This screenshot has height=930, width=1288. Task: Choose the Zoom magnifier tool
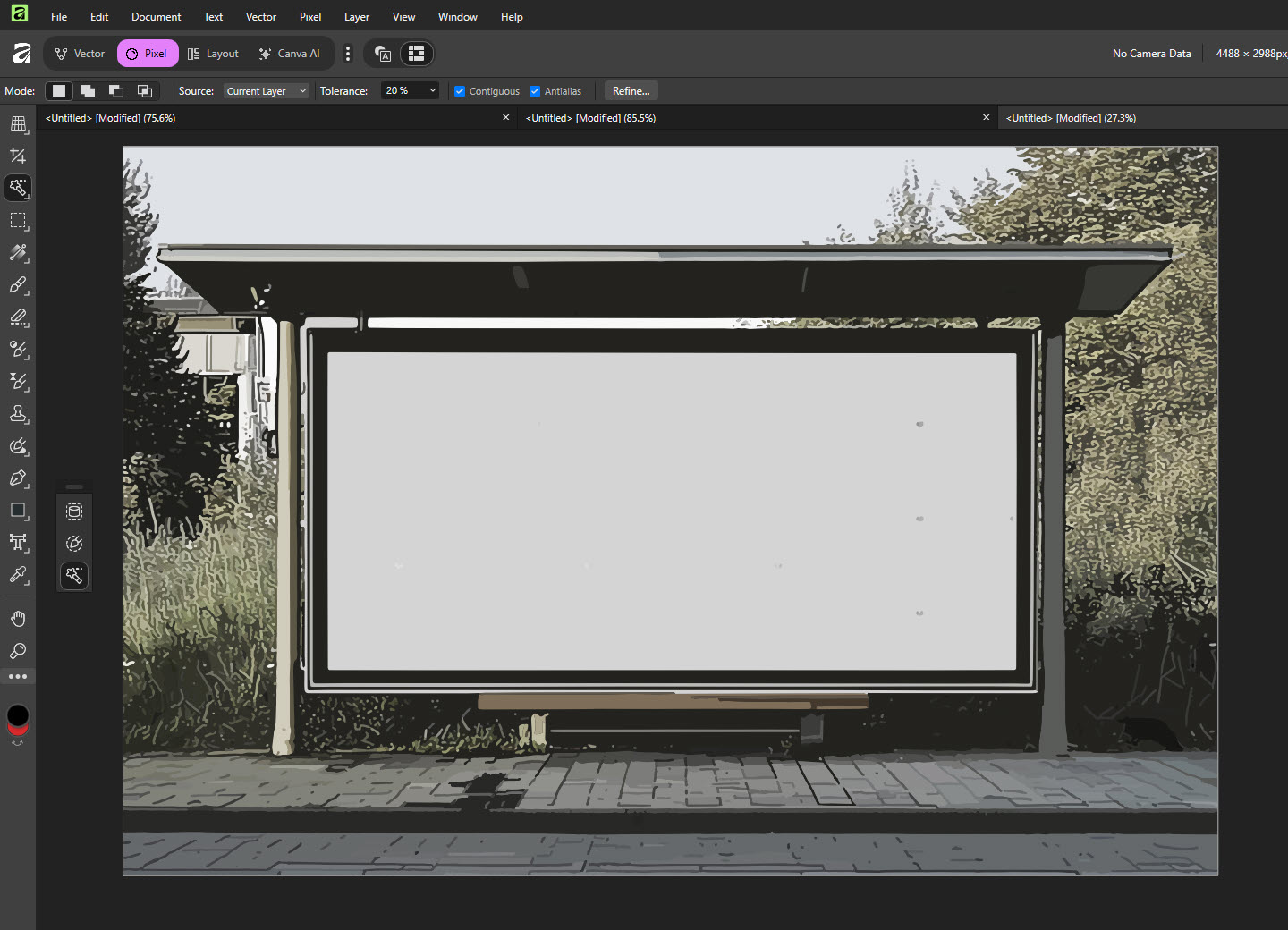[18, 651]
